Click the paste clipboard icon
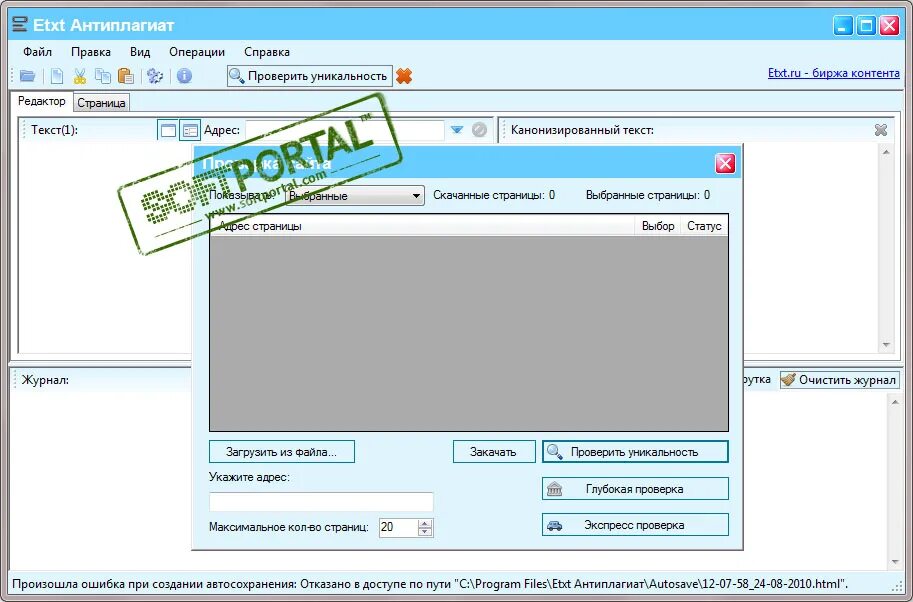Image resolution: width=913 pixels, height=602 pixels. click(126, 76)
